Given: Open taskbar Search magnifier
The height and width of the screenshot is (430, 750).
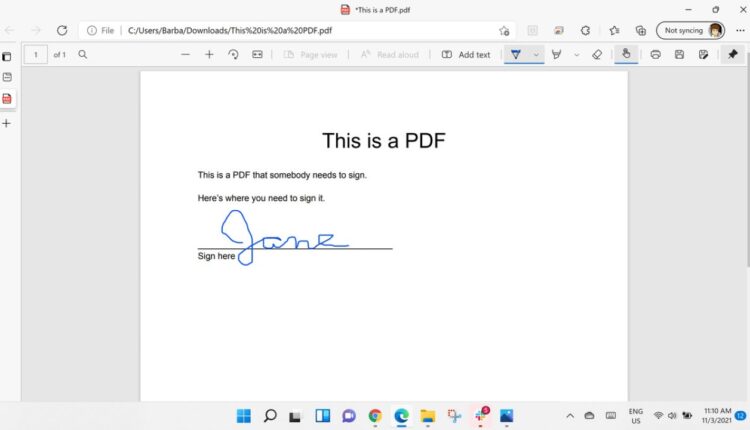Looking at the screenshot, I should click(270, 416).
